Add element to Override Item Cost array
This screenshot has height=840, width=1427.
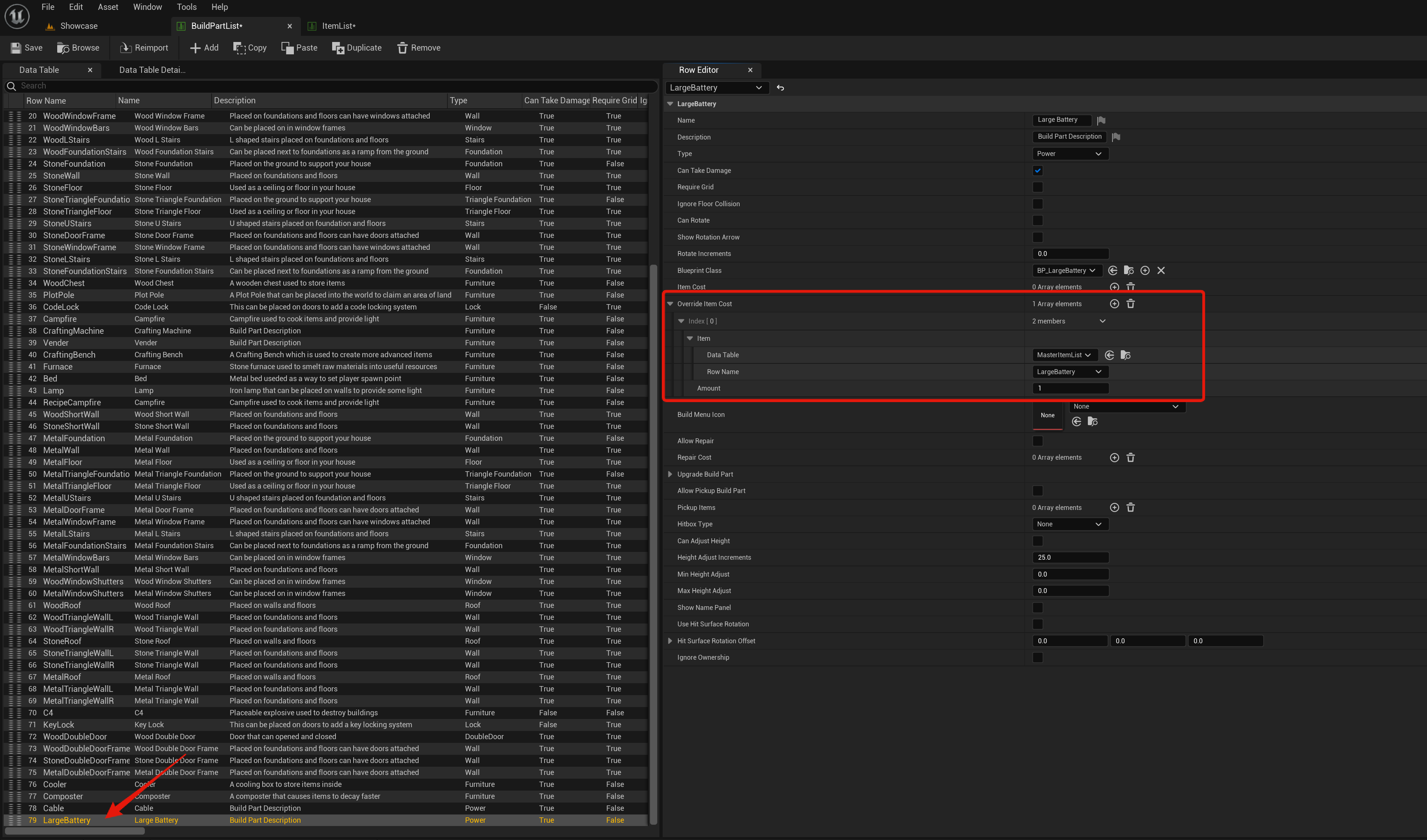pyautogui.click(x=1114, y=304)
